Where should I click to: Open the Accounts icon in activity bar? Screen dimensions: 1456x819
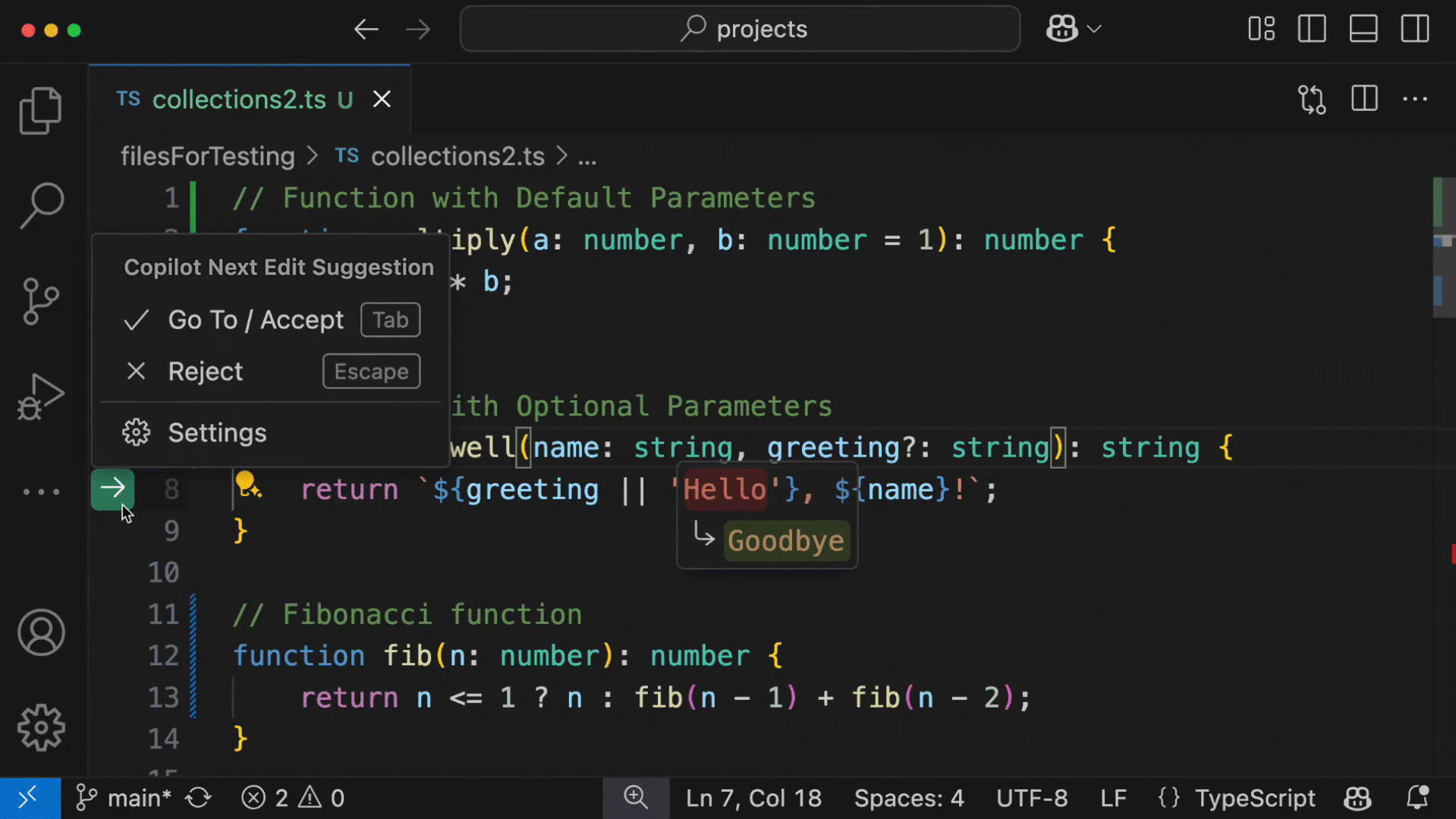tap(41, 632)
